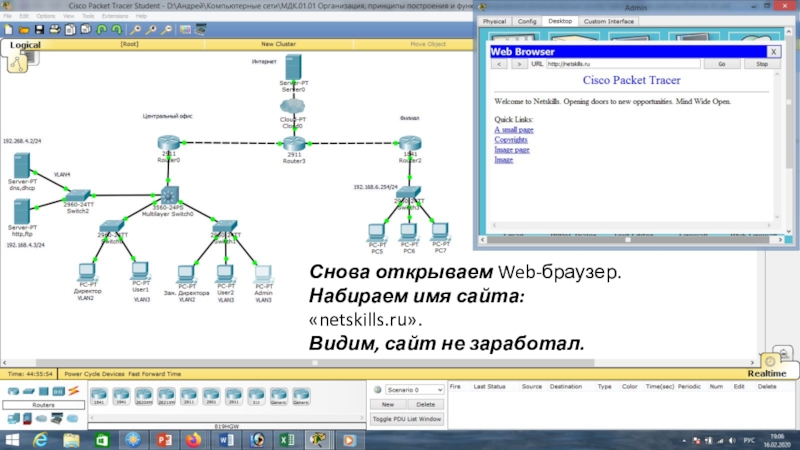Close the Web Browser with X button
The width and height of the screenshot is (800, 450).
coord(773,52)
